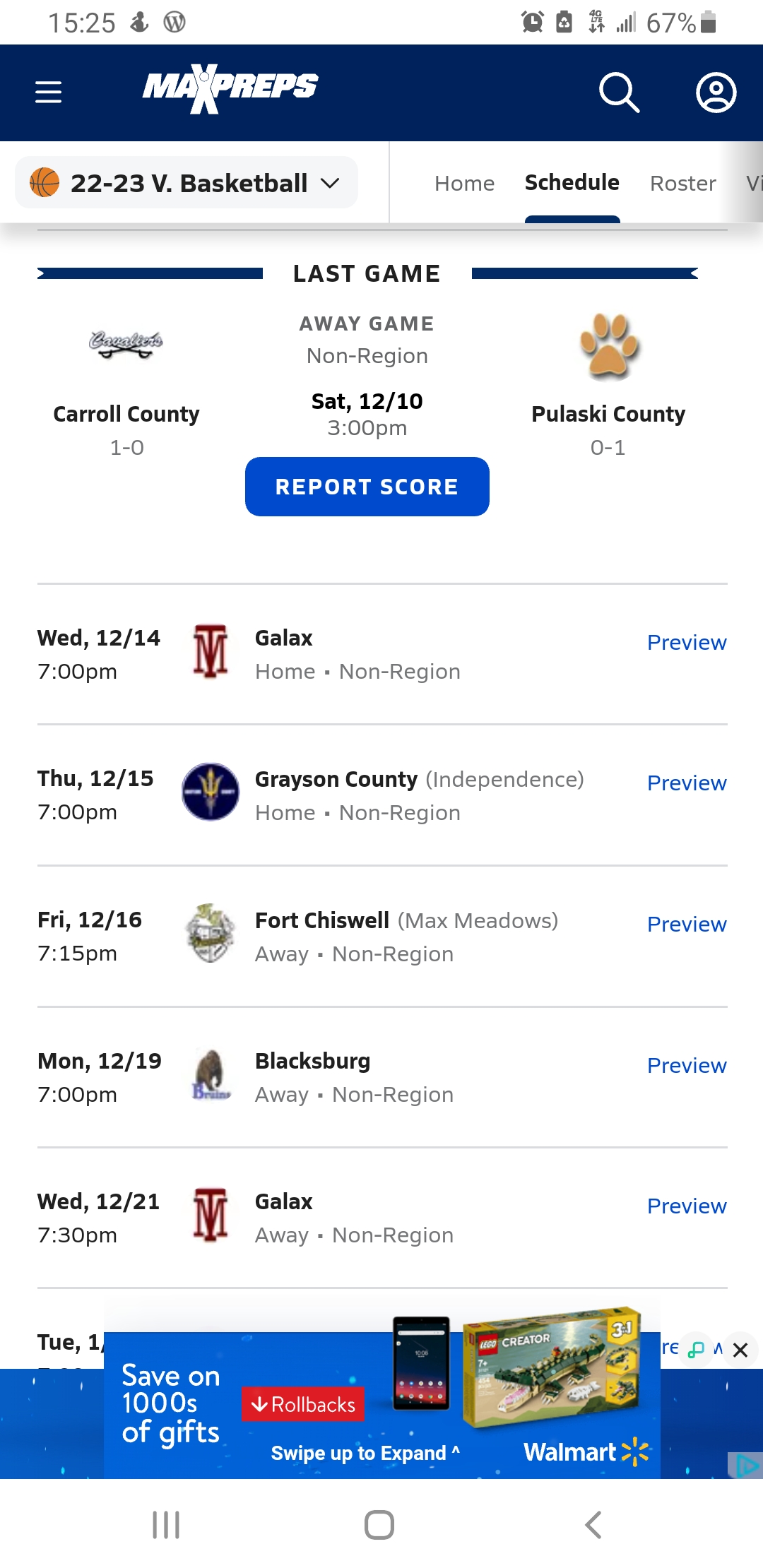Tap the Walmart Rollbacks ad label
This screenshot has width=763, height=1568.
303,1404
